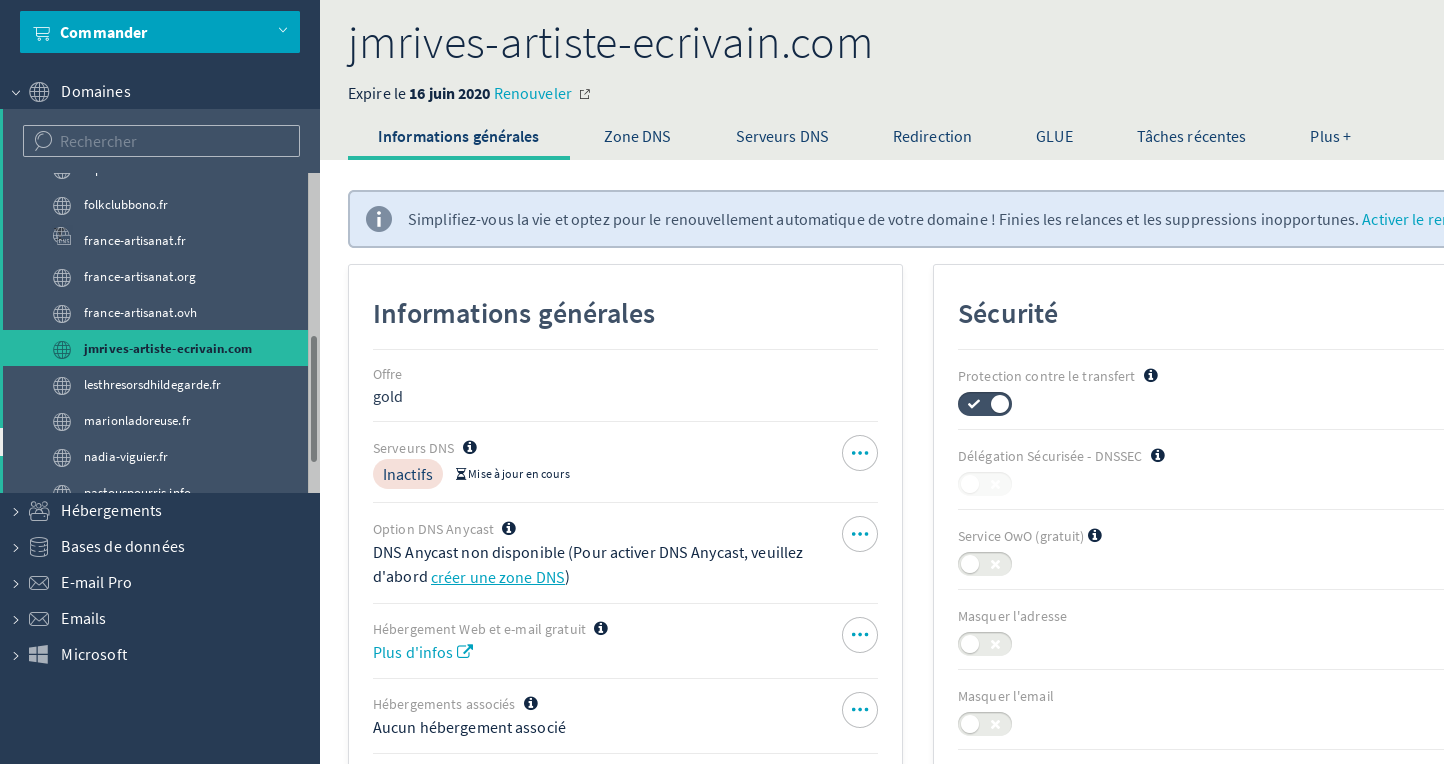The height and width of the screenshot is (764, 1444).
Task: Expand the Bases de données section
Action: click(16, 547)
